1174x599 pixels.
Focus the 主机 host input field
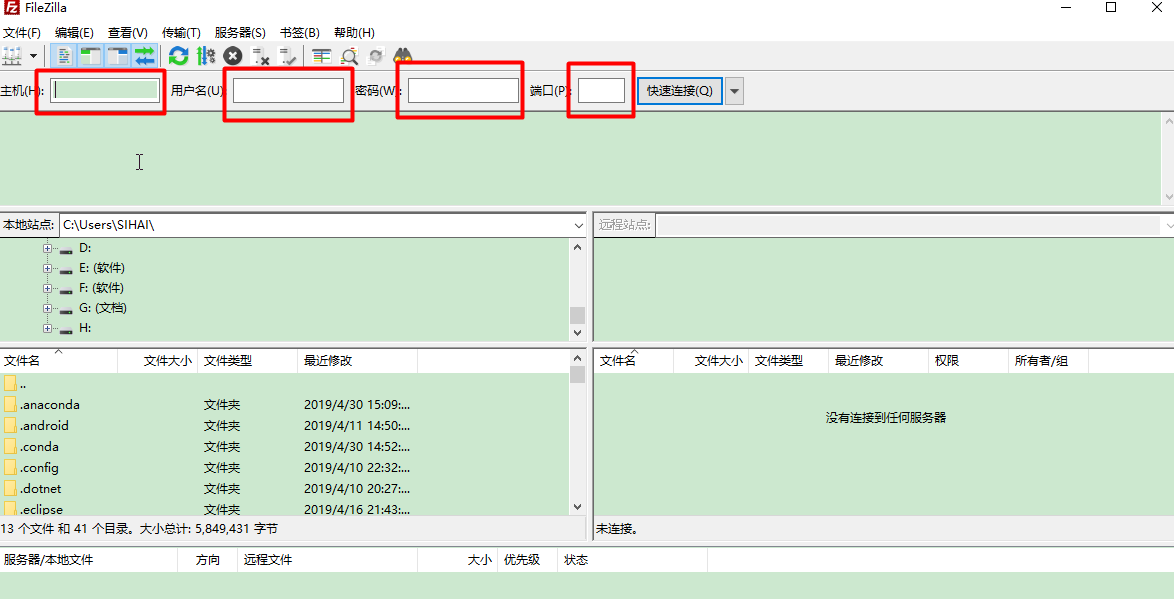[x=105, y=91]
